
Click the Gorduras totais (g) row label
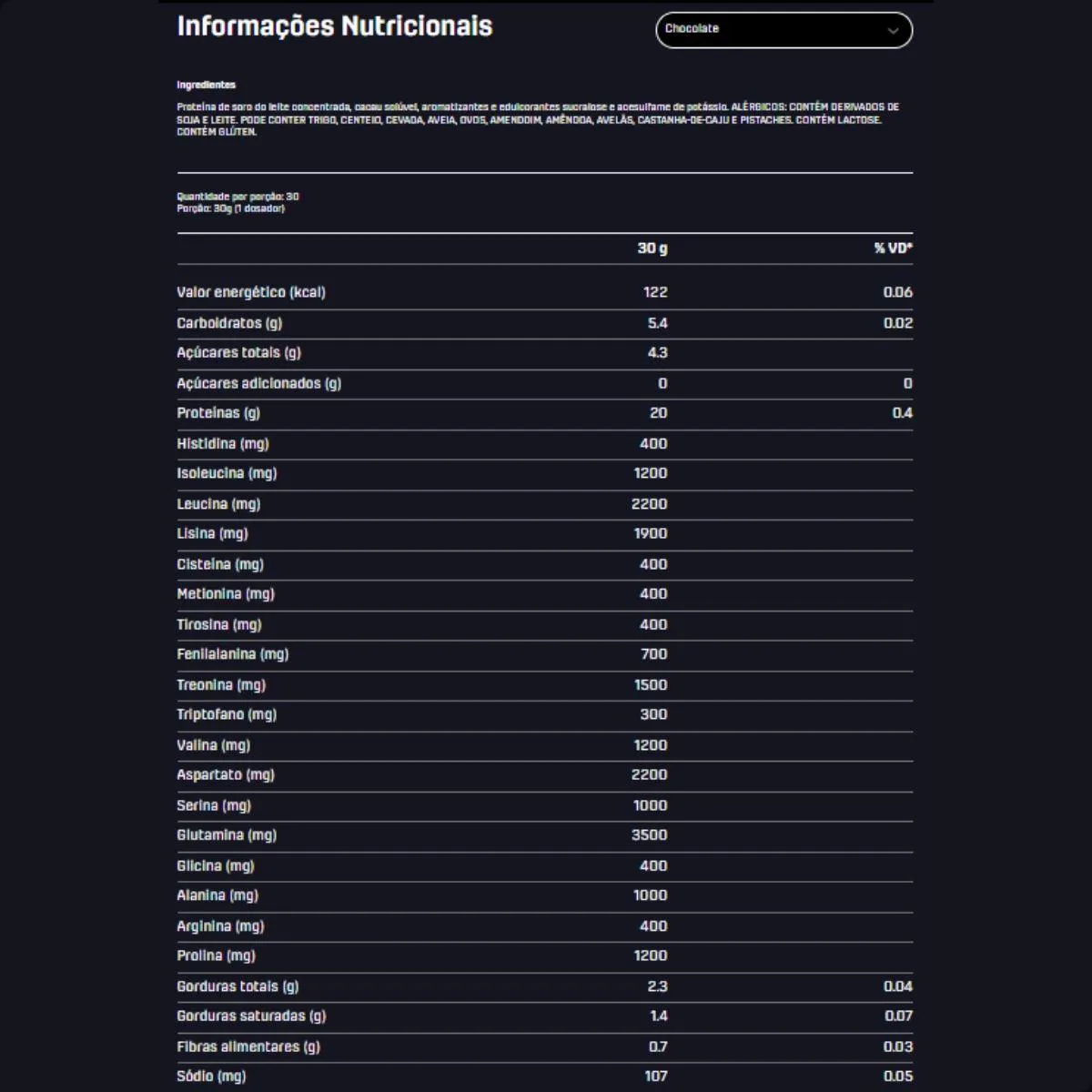click(238, 986)
